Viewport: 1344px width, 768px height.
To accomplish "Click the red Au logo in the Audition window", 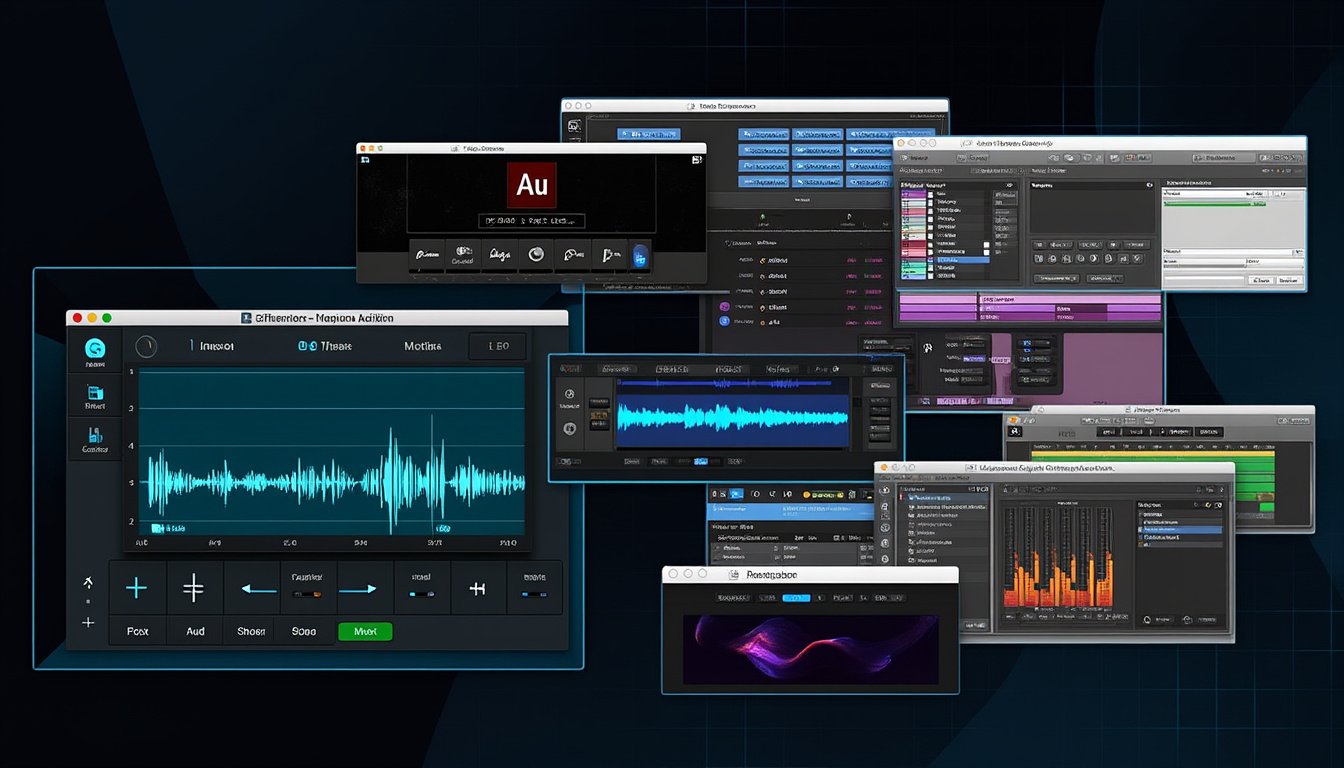I will (x=531, y=186).
